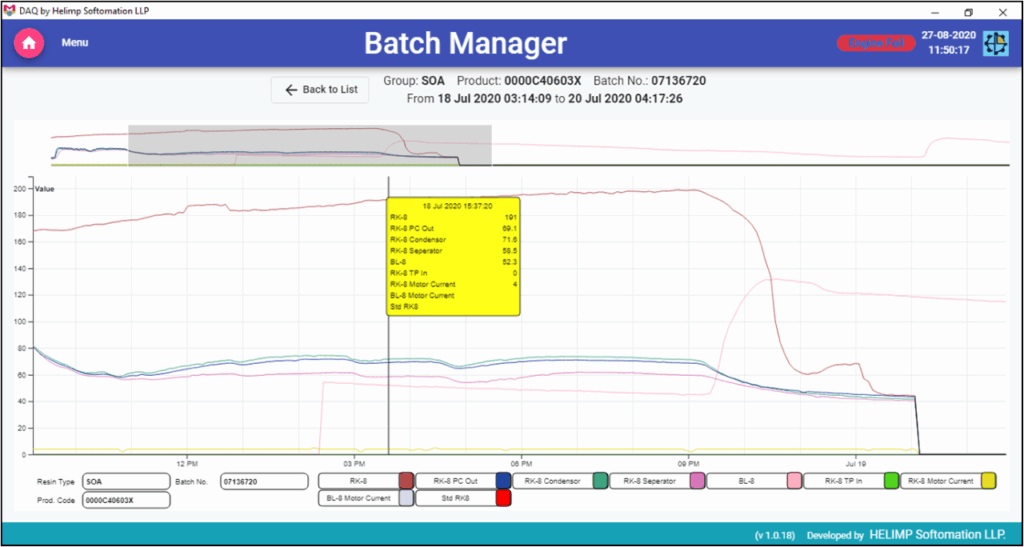Click the DAQ app icon in title bar

coord(9,11)
